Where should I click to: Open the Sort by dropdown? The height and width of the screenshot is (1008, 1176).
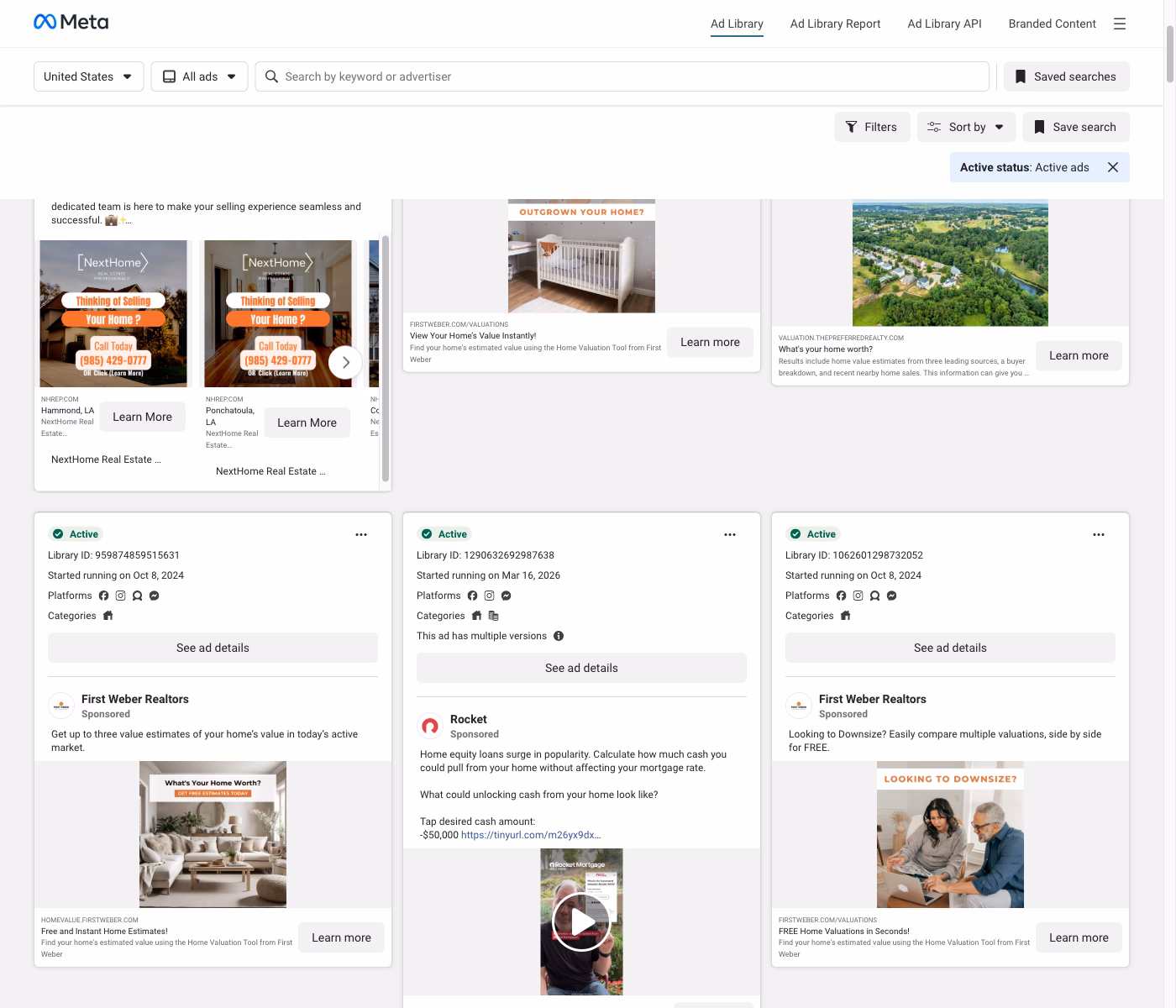966,127
